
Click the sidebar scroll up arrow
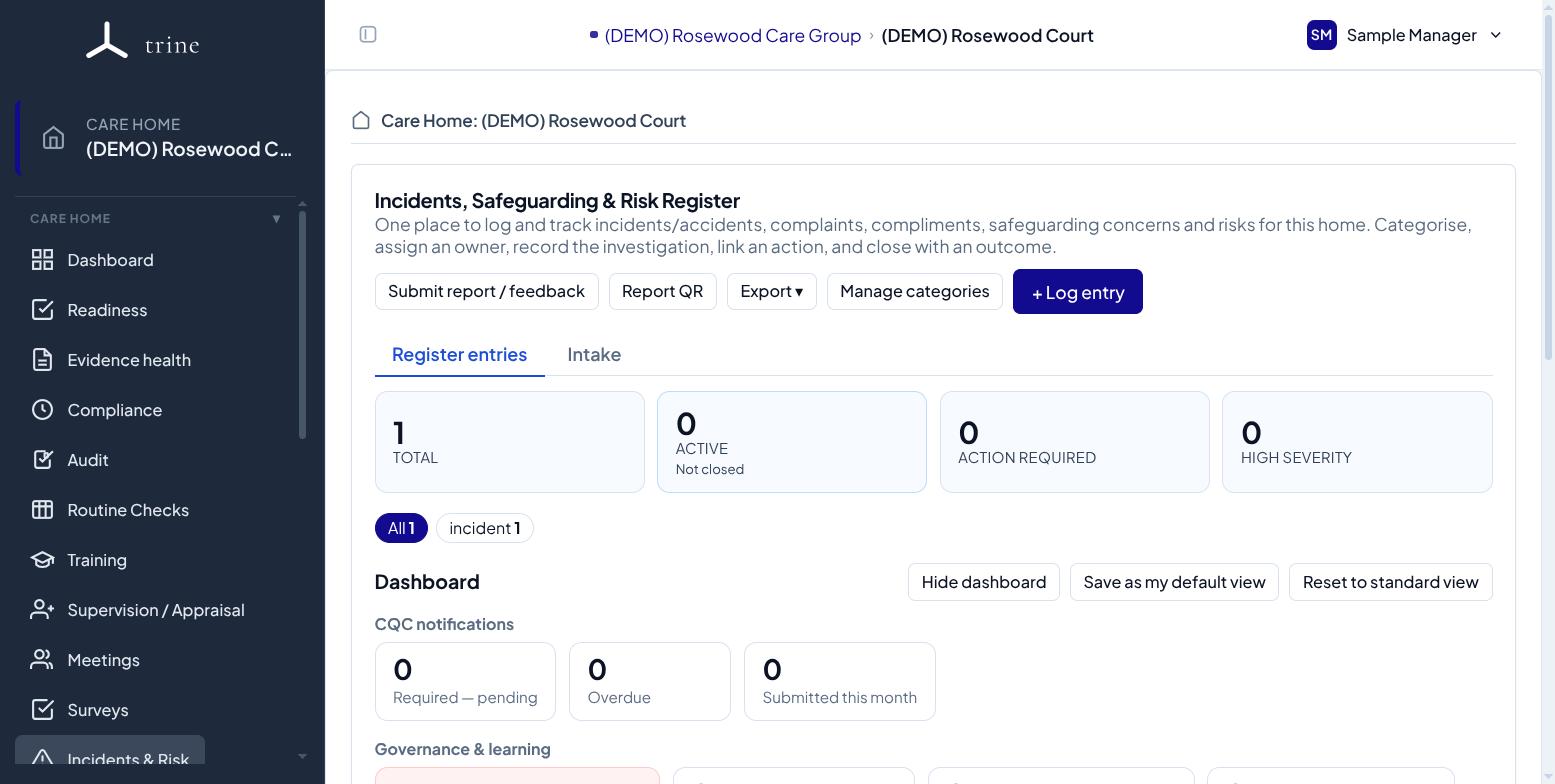point(302,204)
